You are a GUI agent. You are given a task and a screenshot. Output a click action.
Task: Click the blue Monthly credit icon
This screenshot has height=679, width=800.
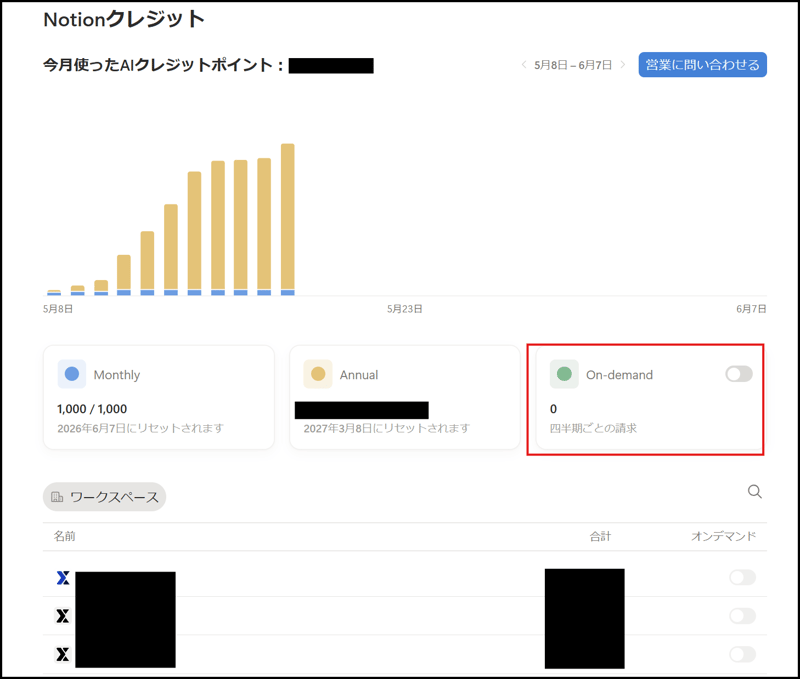click(72, 374)
